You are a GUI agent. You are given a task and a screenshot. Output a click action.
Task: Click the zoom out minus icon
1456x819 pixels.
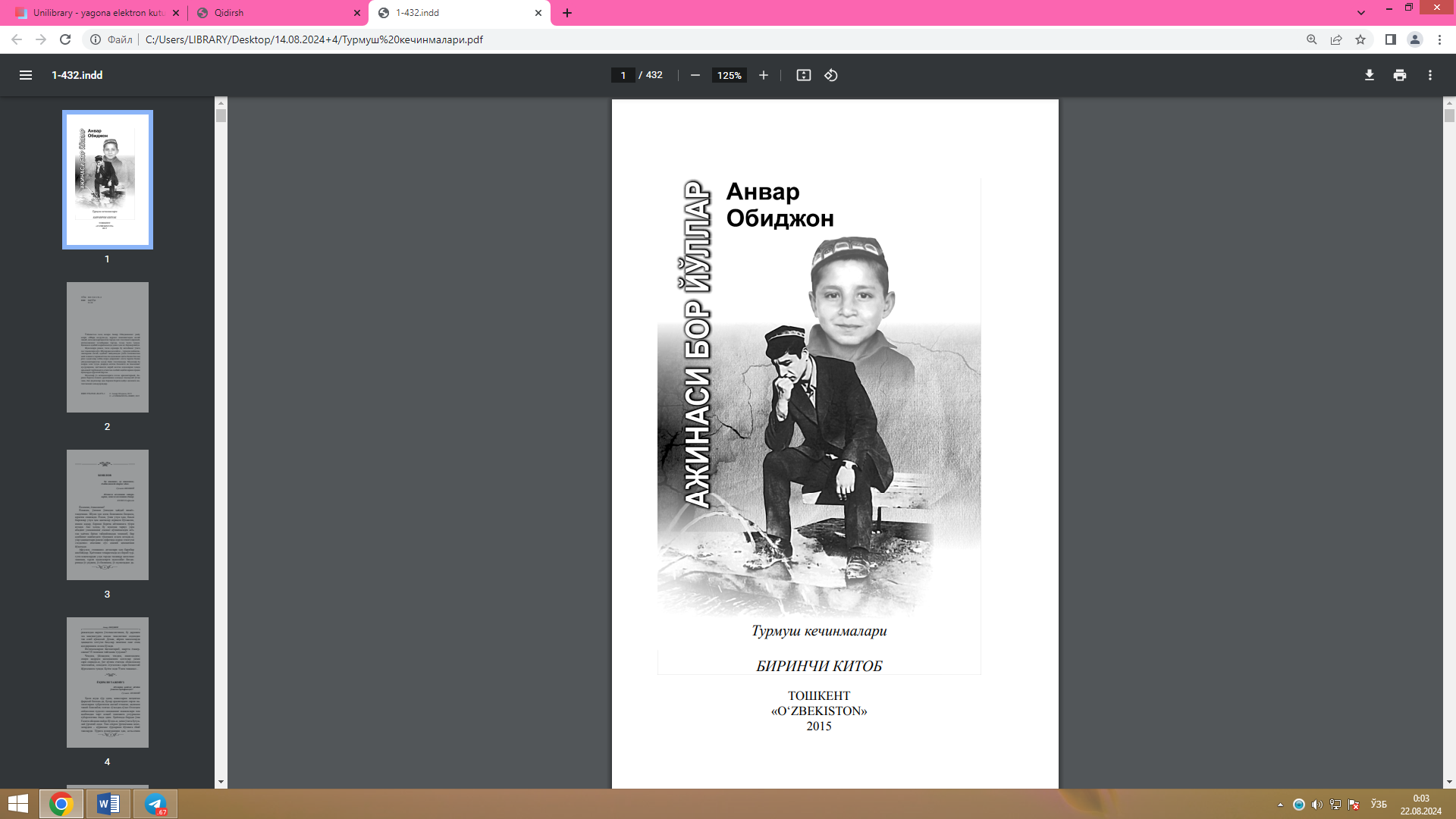695,75
